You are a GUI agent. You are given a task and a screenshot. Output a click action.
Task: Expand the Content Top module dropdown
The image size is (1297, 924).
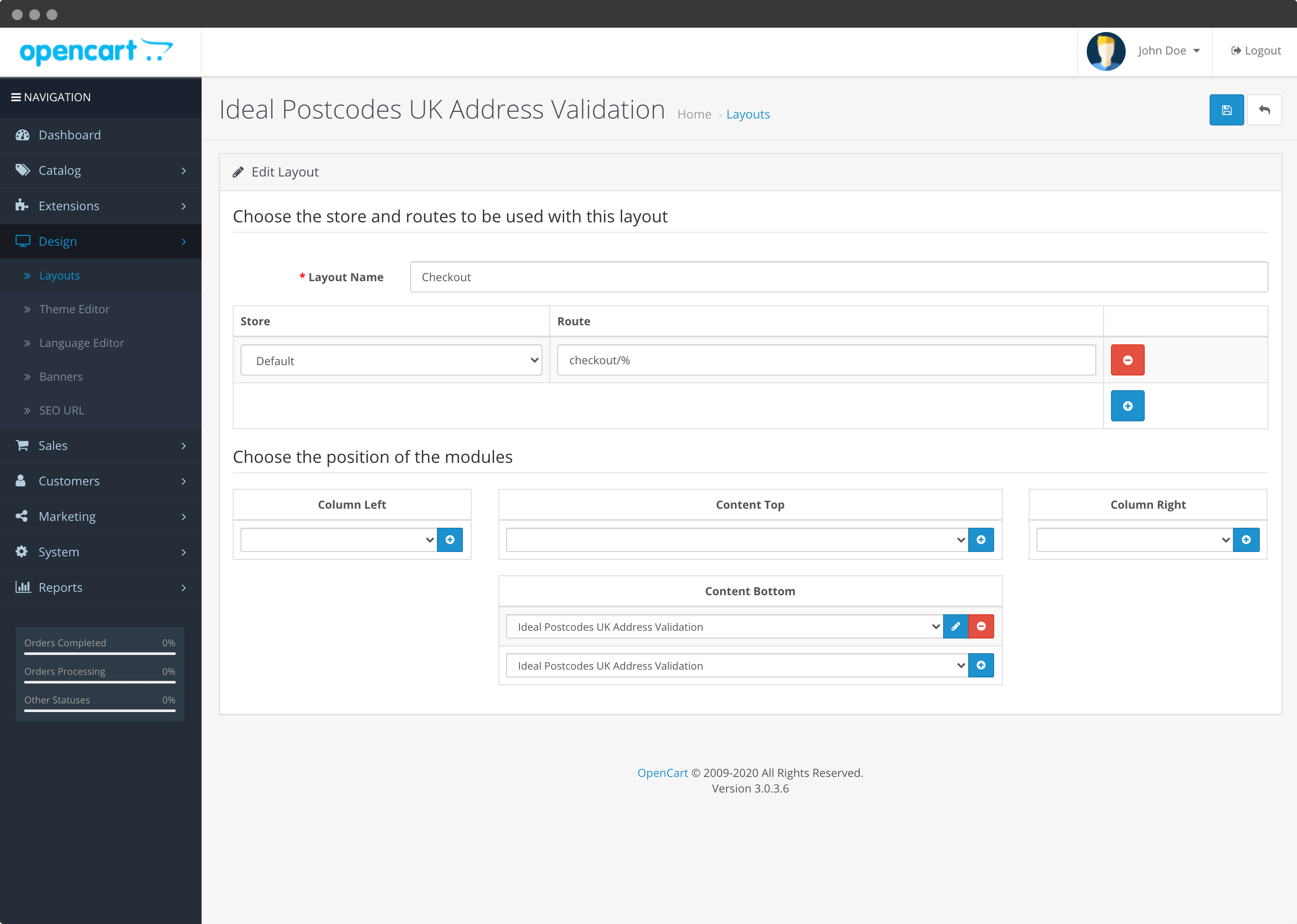(737, 540)
